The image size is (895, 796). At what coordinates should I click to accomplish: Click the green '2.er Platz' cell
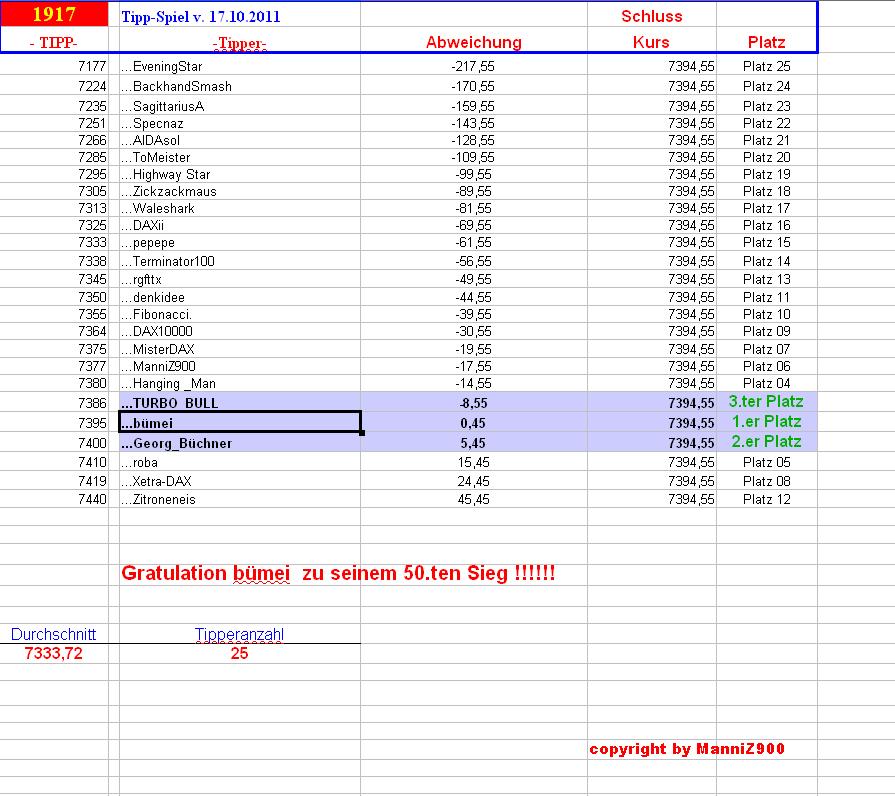coord(767,442)
